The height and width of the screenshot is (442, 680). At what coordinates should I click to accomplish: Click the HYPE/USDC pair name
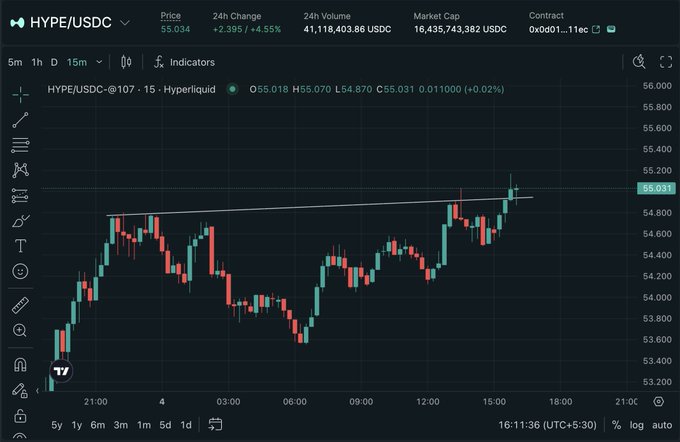[x=71, y=23]
